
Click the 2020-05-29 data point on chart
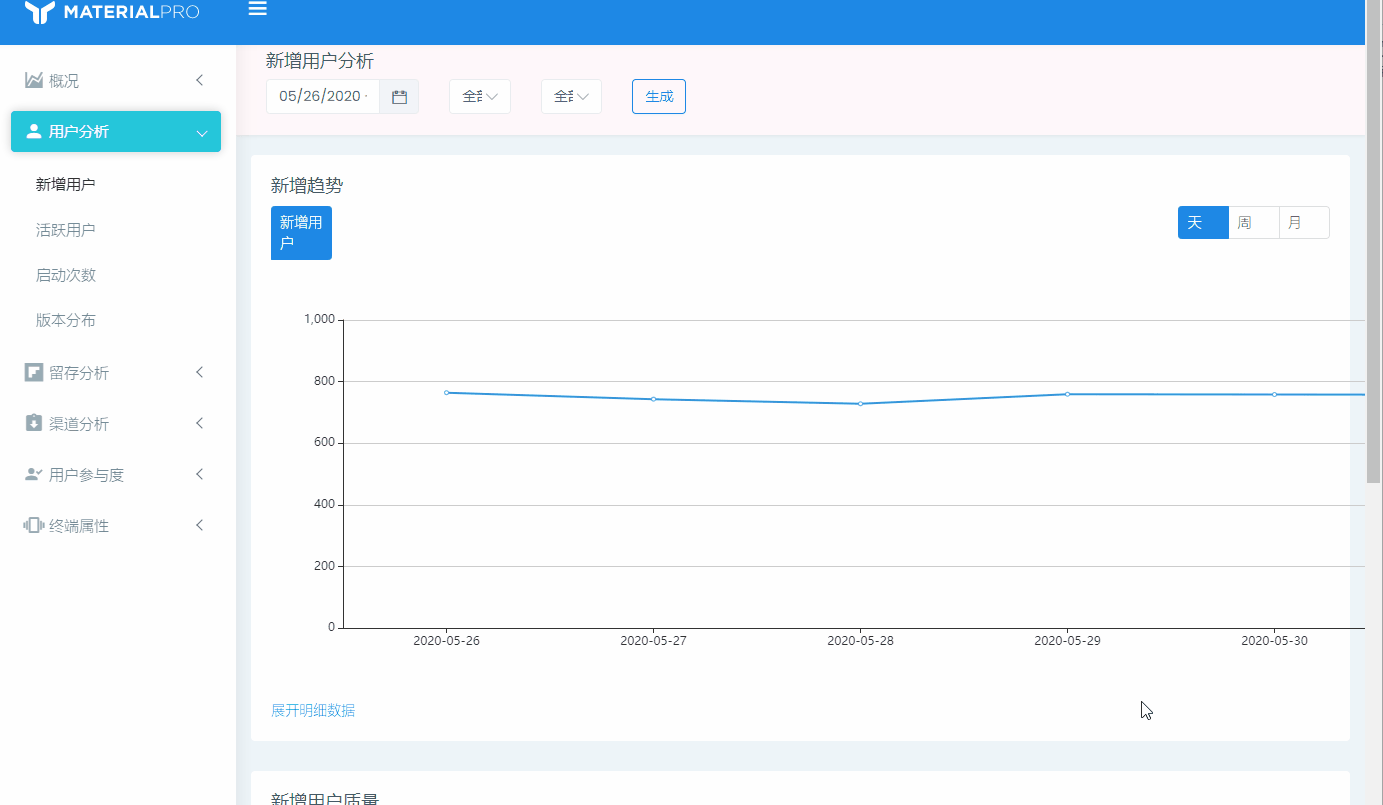point(1067,394)
